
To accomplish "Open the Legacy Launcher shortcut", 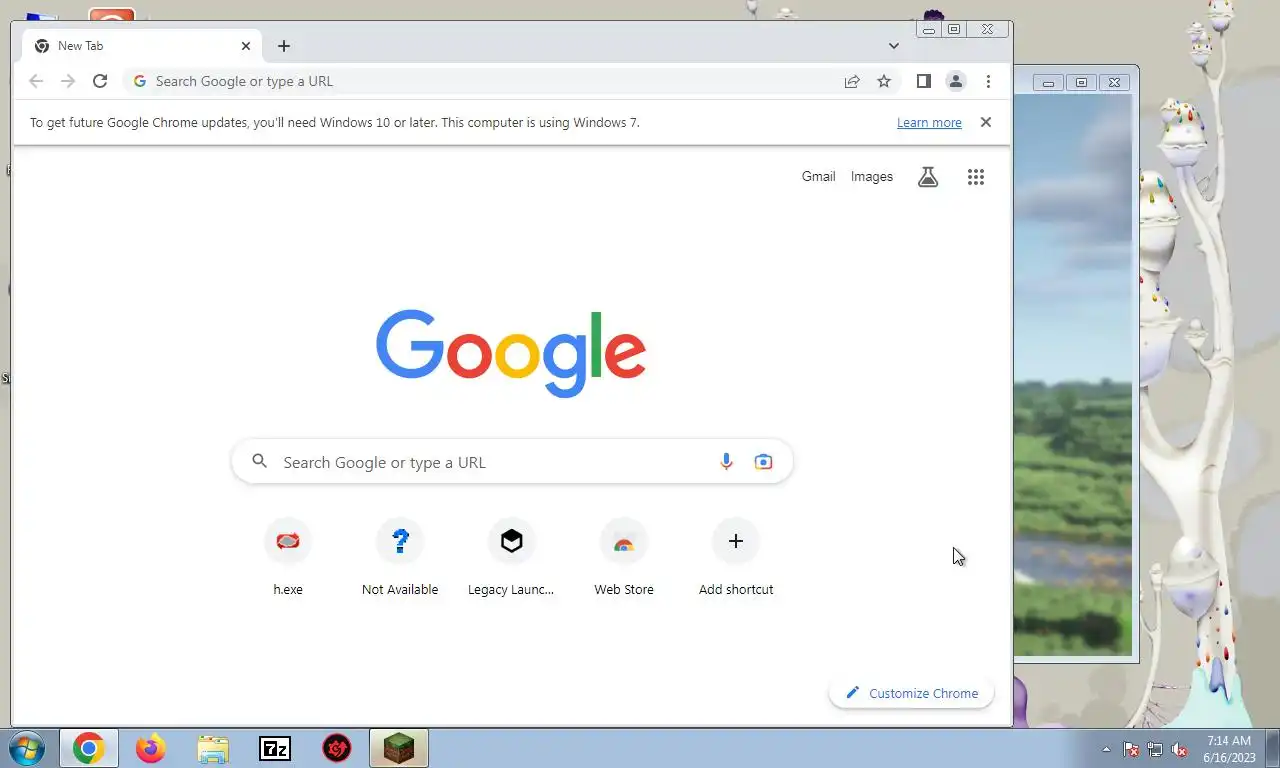I will point(512,558).
